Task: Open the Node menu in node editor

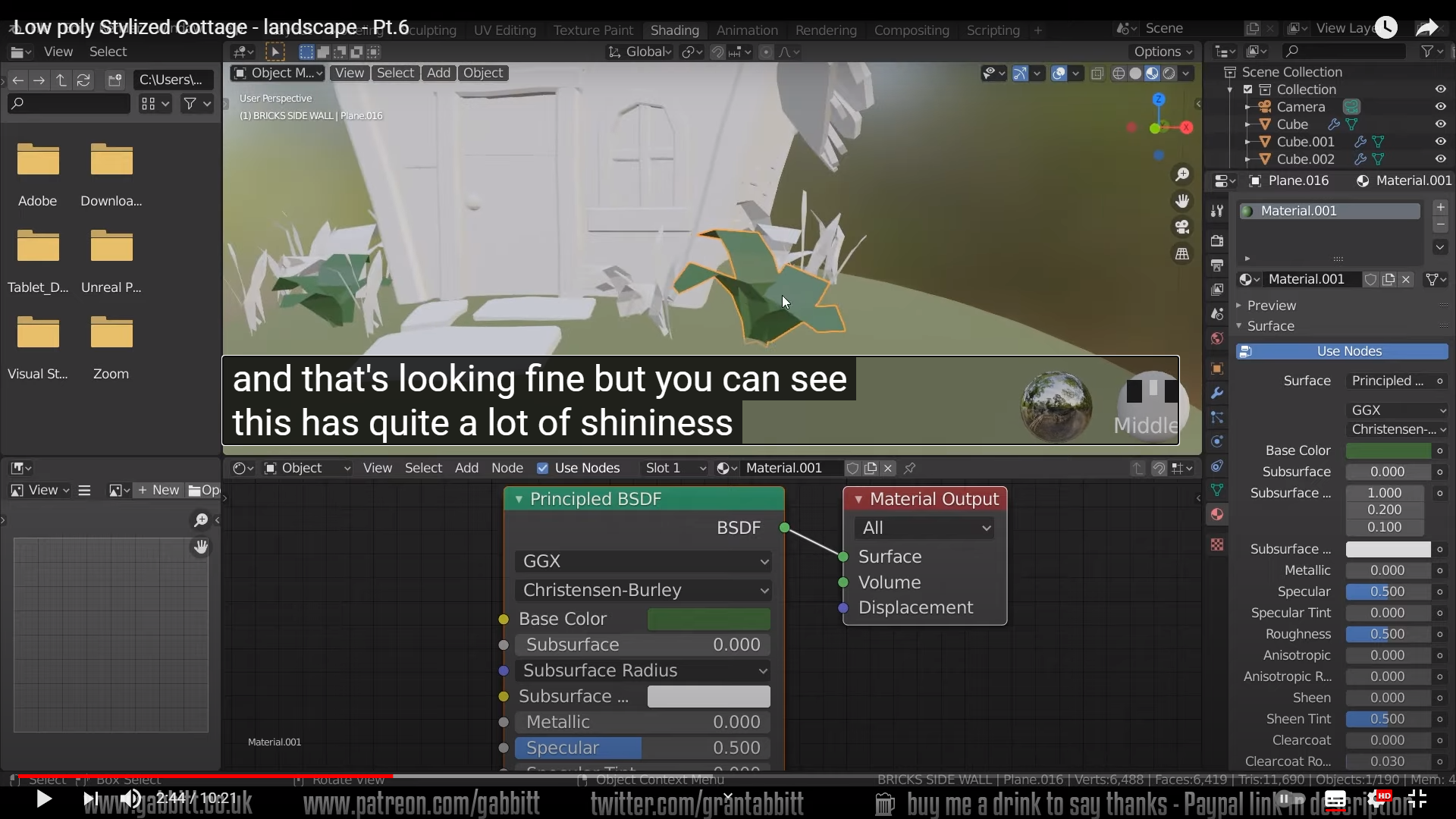Action: click(x=507, y=468)
